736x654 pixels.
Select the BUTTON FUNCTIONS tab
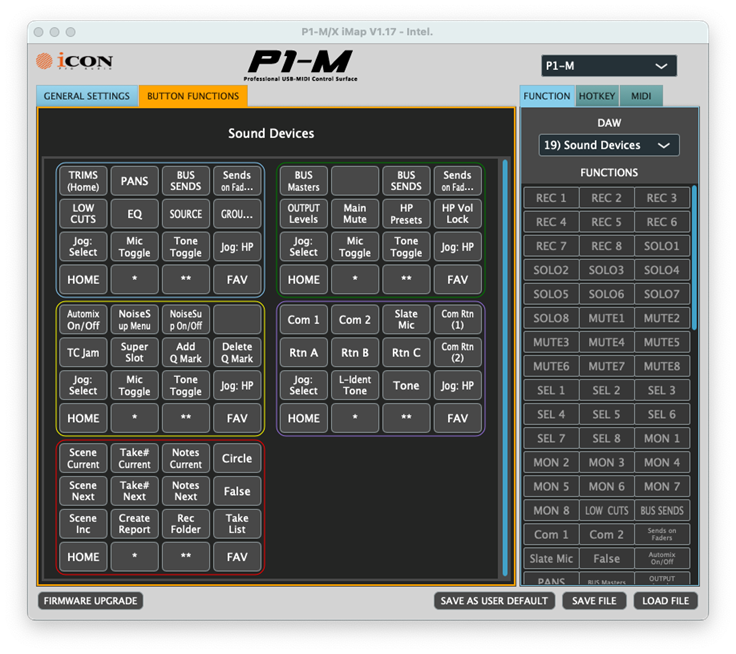point(193,96)
